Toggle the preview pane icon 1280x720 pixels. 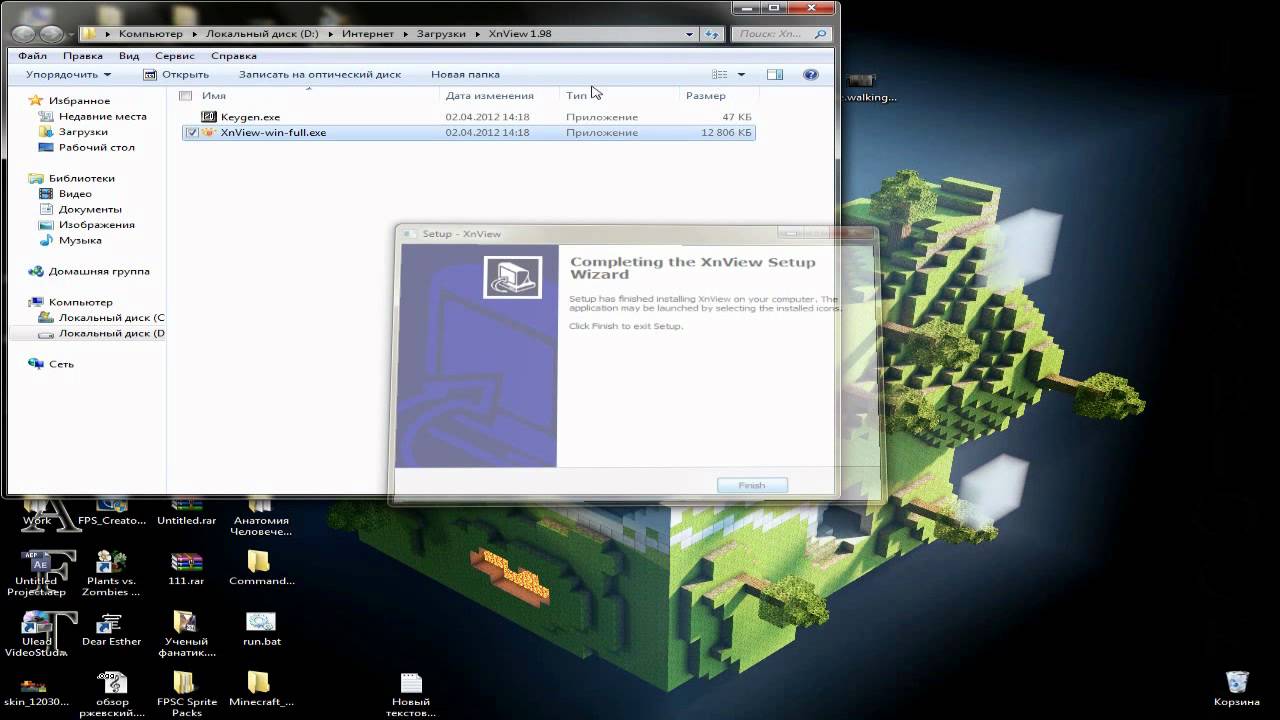point(775,74)
